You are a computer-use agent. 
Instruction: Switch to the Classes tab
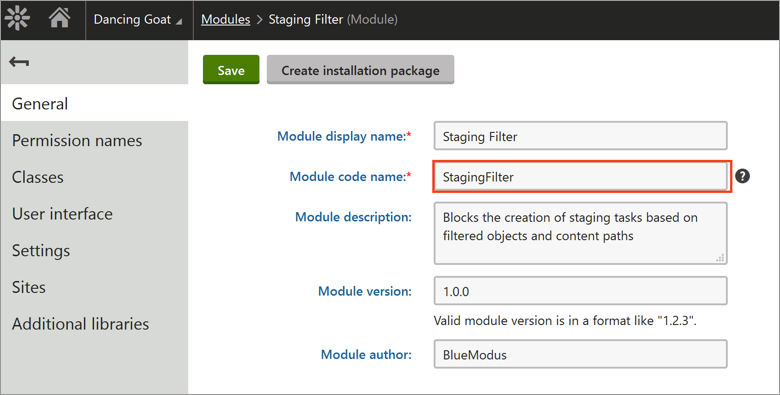(x=95, y=178)
